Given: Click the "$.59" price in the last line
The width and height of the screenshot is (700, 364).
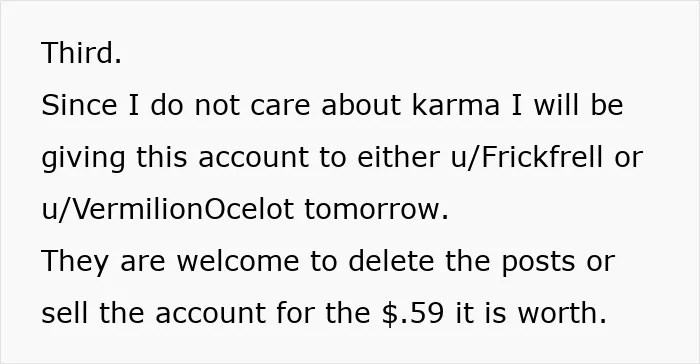Looking at the screenshot, I should click(413, 313).
